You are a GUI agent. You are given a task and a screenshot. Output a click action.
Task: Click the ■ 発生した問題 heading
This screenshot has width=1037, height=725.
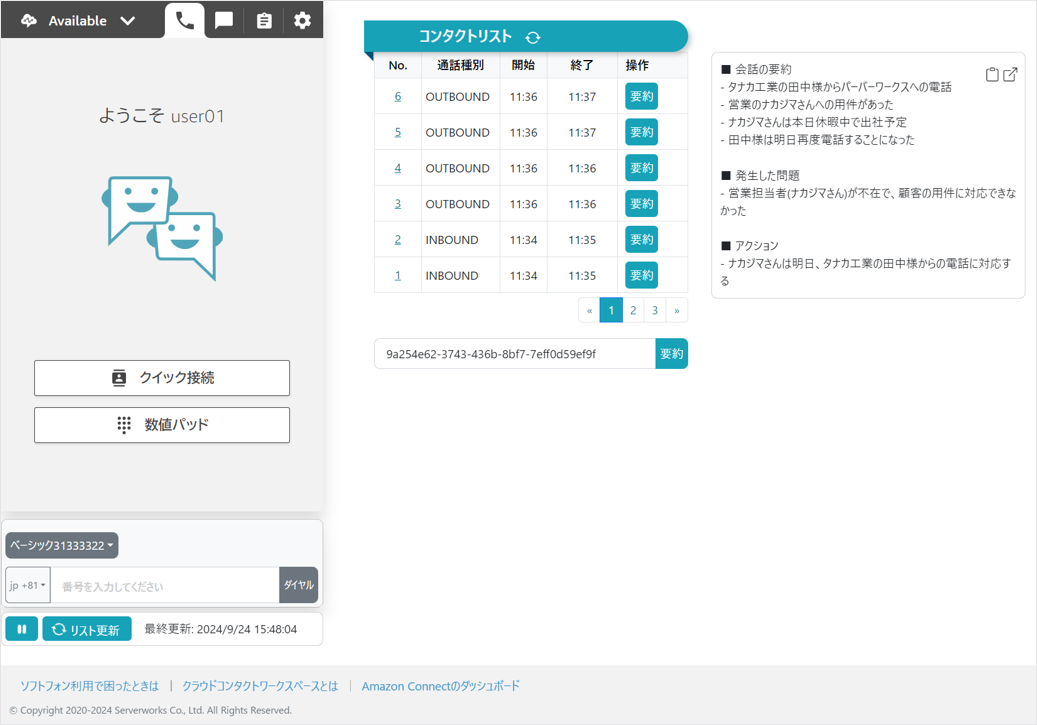[760, 175]
